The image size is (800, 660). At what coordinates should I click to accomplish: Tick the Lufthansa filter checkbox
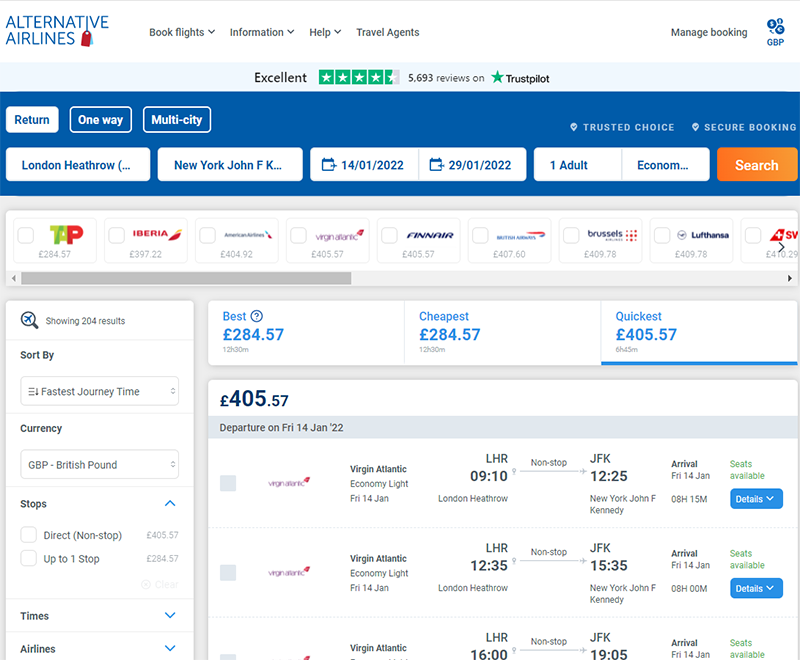pos(662,236)
